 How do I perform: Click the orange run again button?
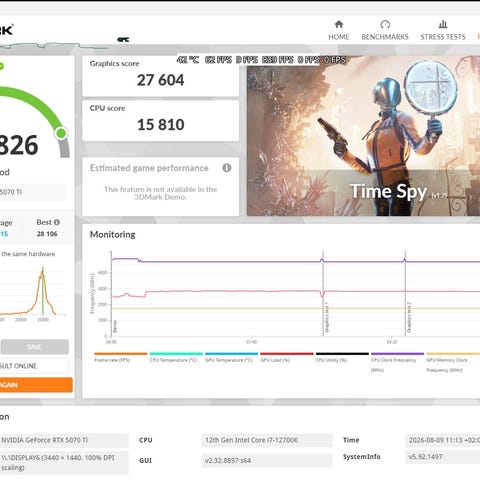[36, 385]
